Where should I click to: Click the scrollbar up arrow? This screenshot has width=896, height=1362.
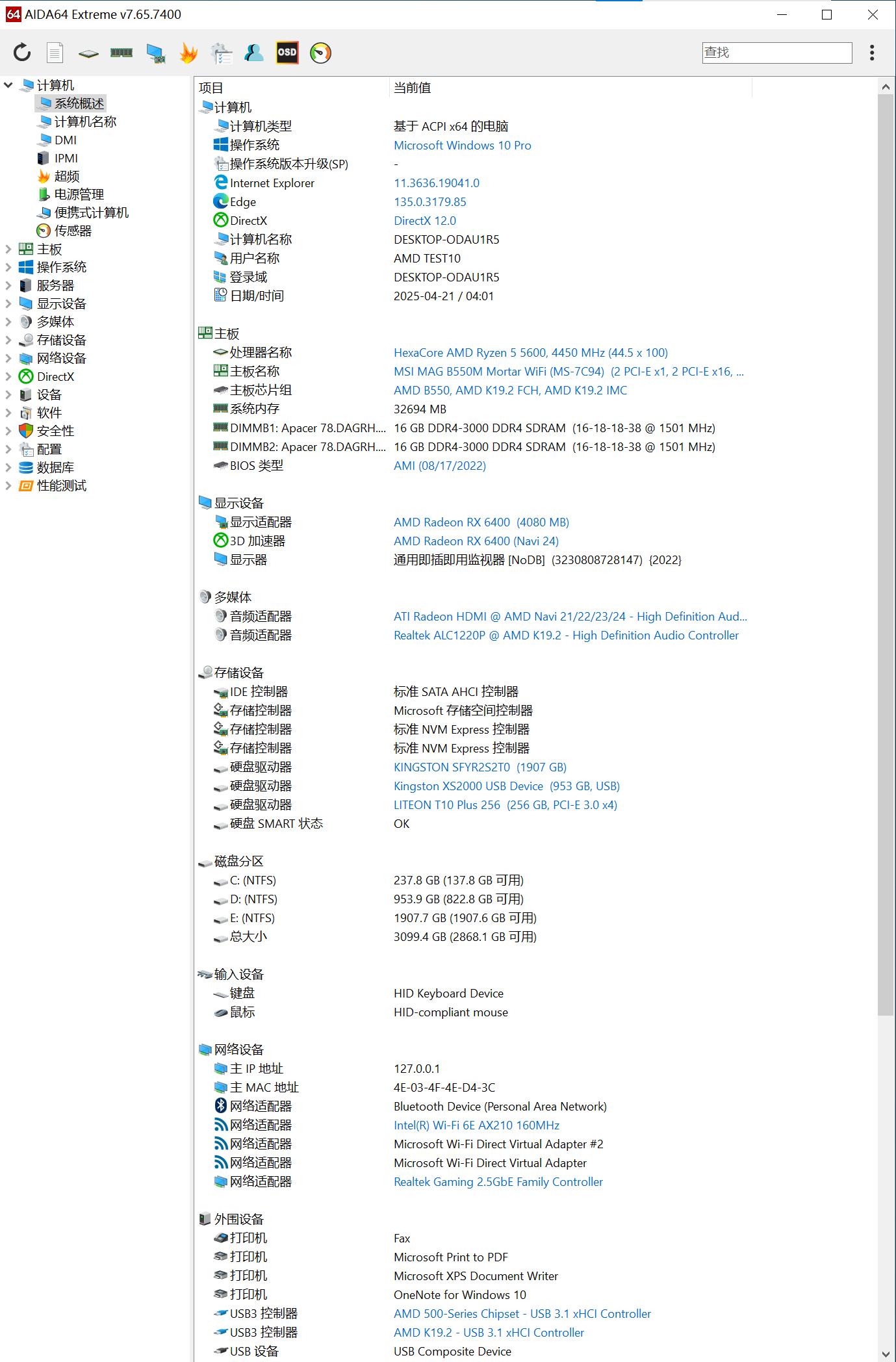[x=886, y=86]
